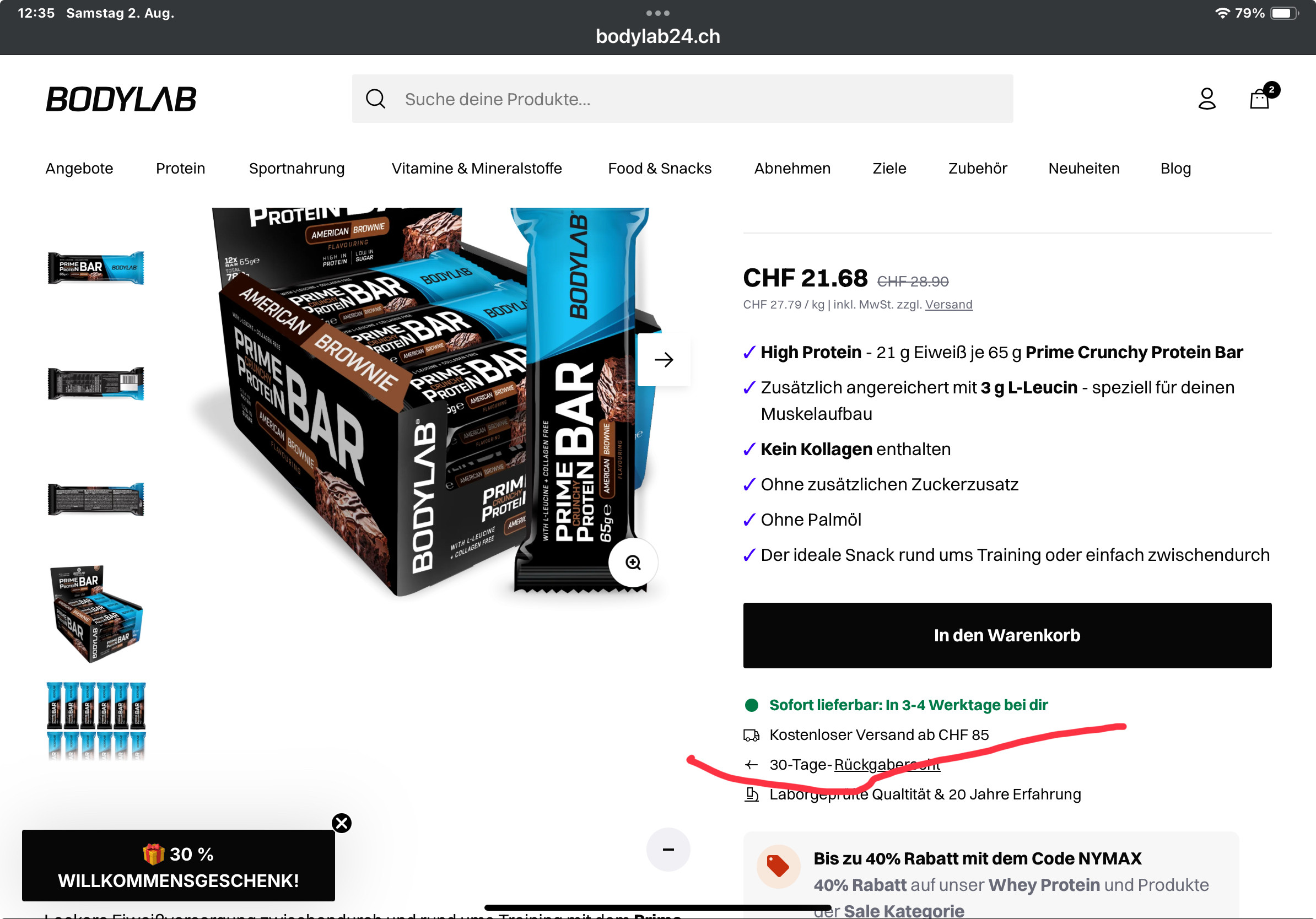This screenshot has height=919, width=1316.
Task: Open the Protein menu
Action: 181,169
